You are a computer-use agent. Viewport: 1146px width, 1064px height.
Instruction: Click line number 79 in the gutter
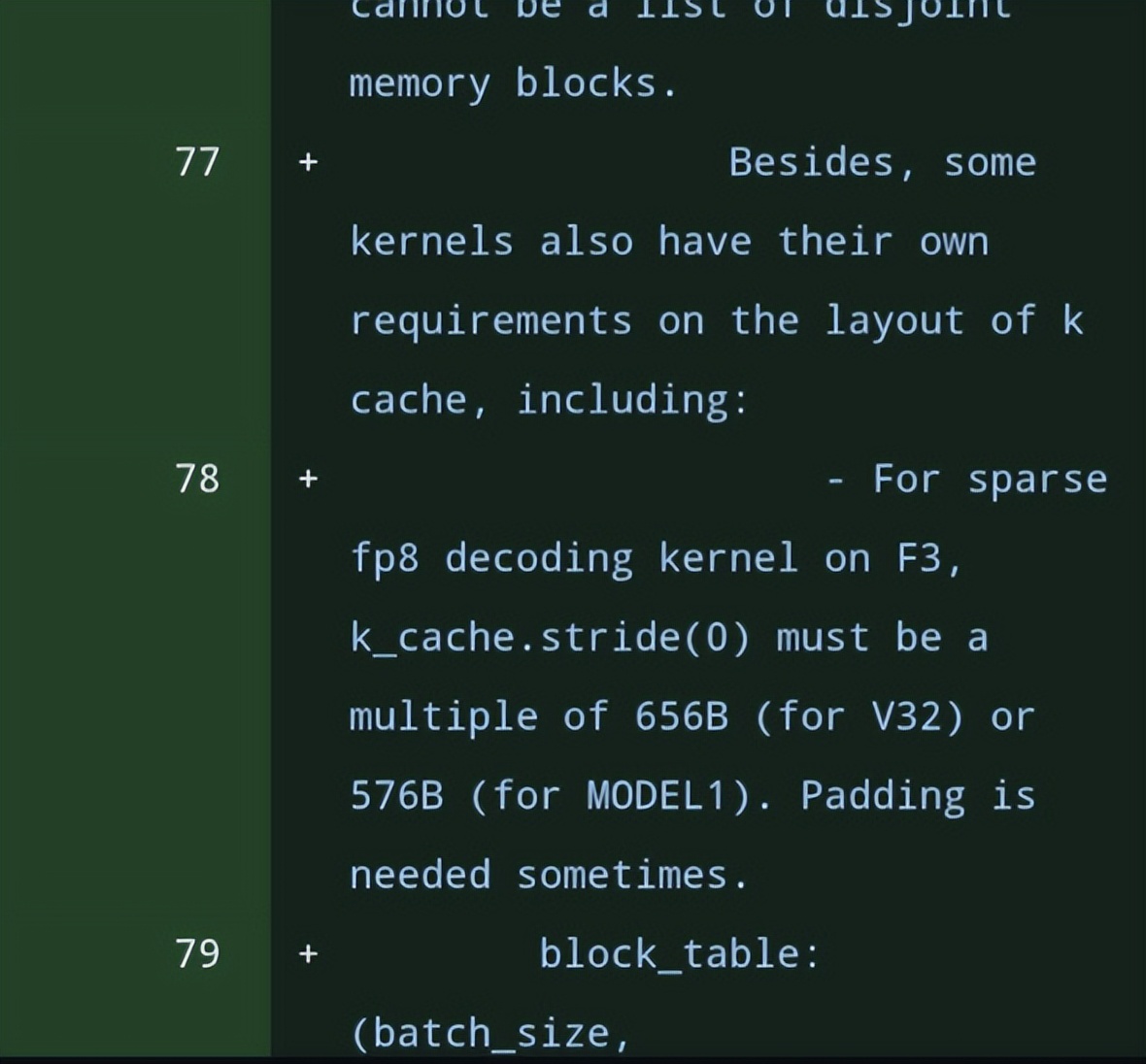197,953
